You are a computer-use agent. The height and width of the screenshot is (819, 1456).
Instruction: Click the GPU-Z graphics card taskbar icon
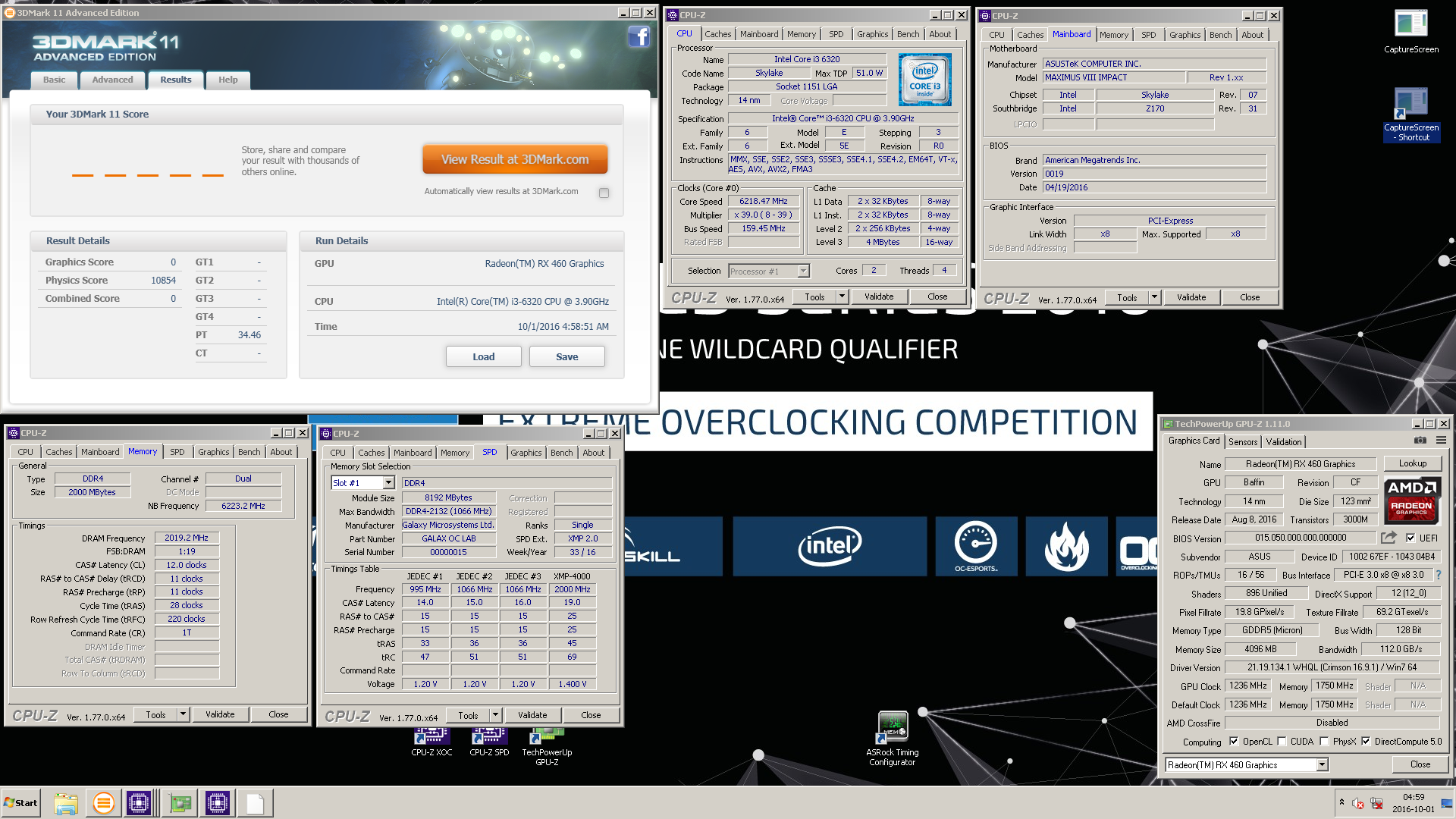(x=180, y=803)
